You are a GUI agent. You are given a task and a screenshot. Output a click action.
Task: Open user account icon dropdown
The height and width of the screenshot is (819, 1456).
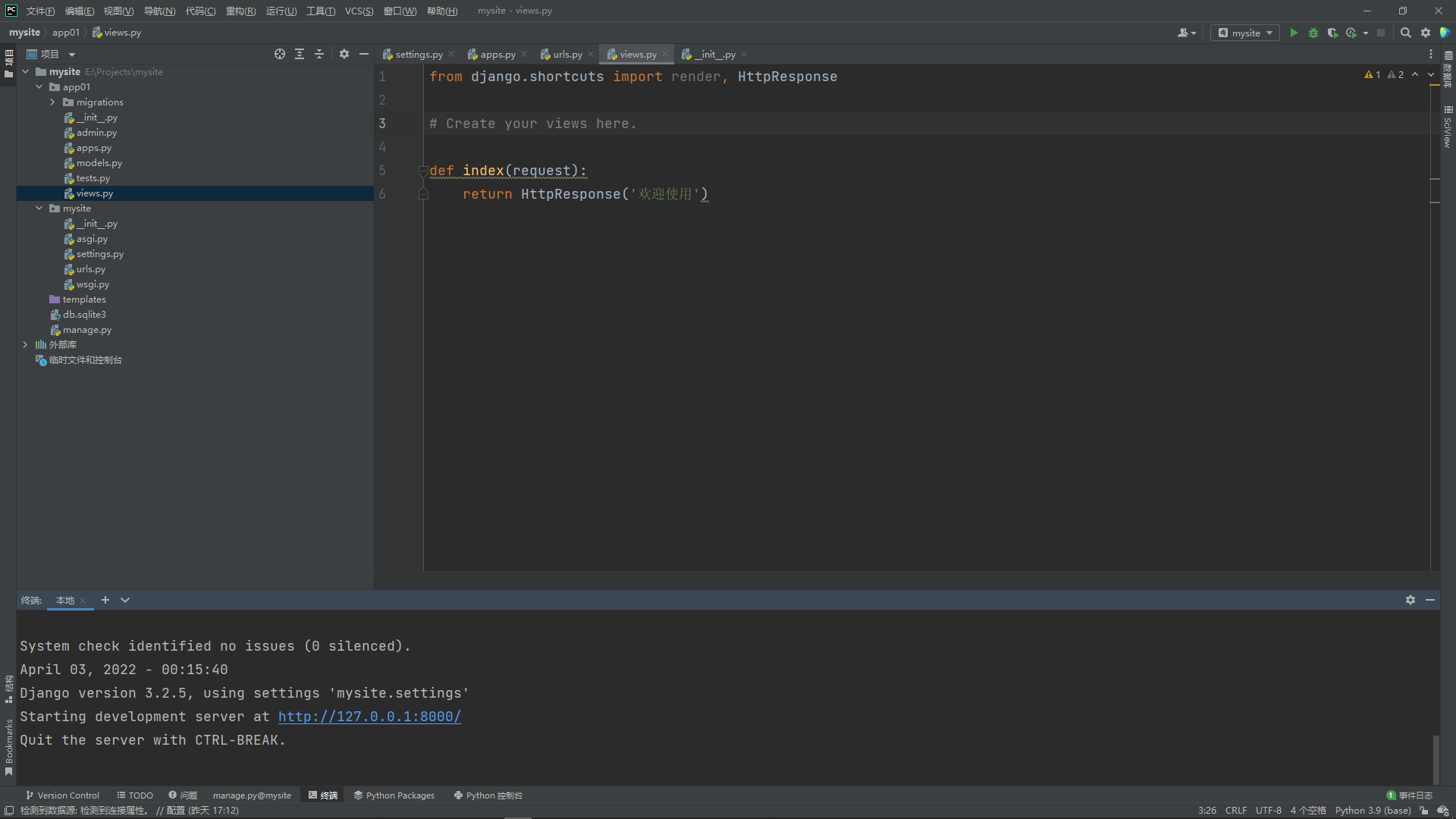click(x=1187, y=33)
